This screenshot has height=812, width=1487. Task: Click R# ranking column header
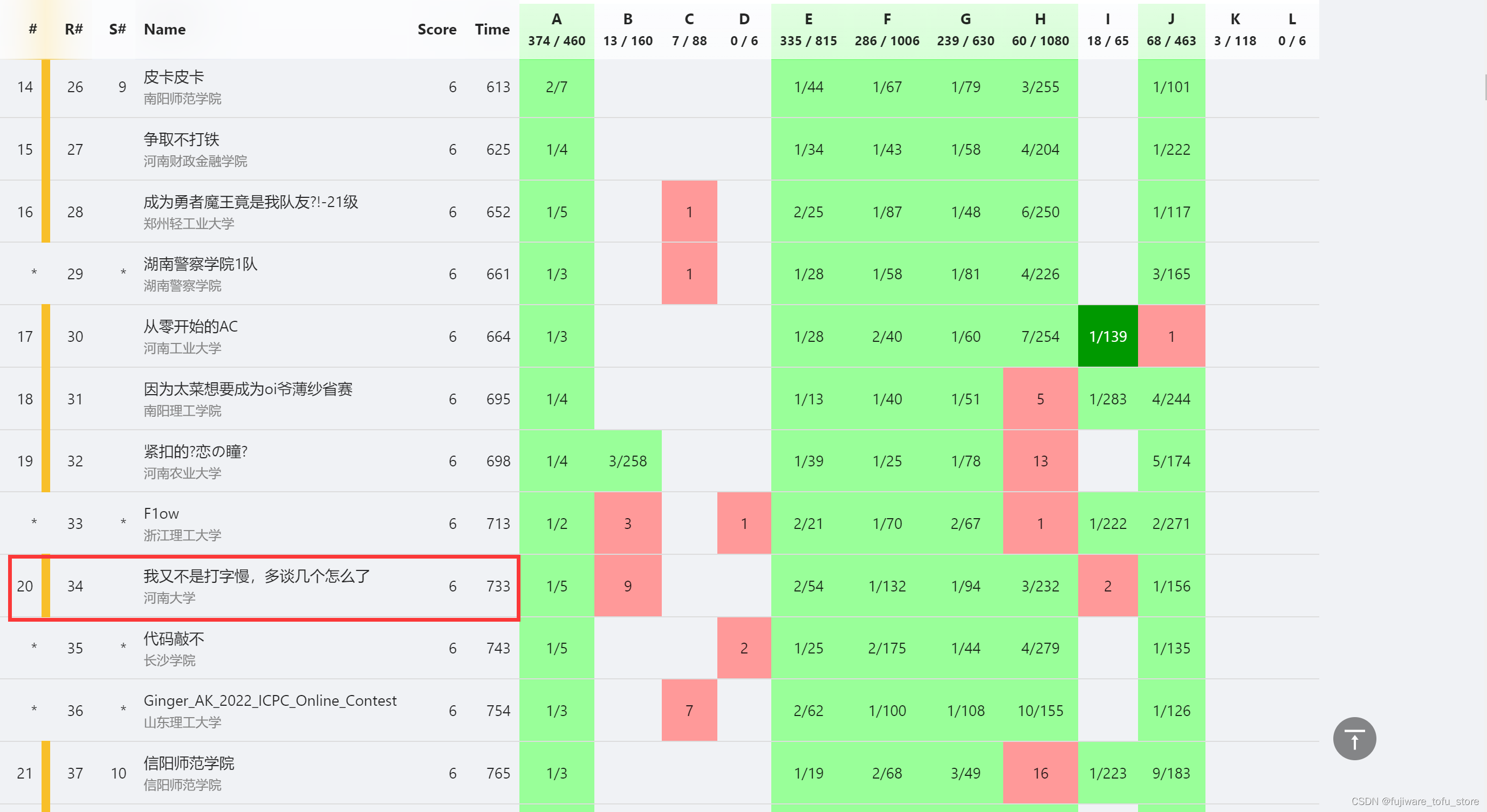(74, 30)
